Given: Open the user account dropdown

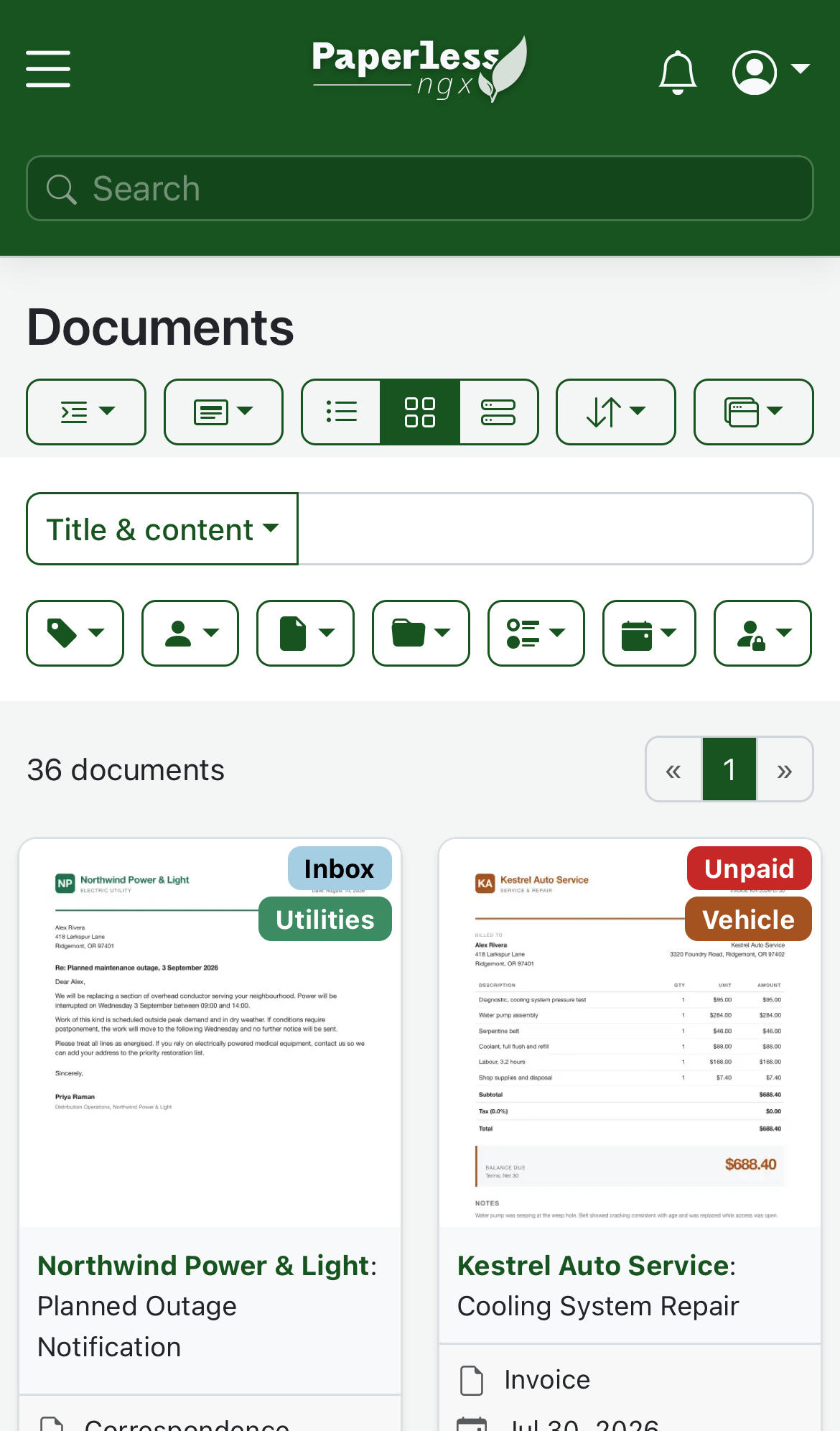Looking at the screenshot, I should (771, 72).
